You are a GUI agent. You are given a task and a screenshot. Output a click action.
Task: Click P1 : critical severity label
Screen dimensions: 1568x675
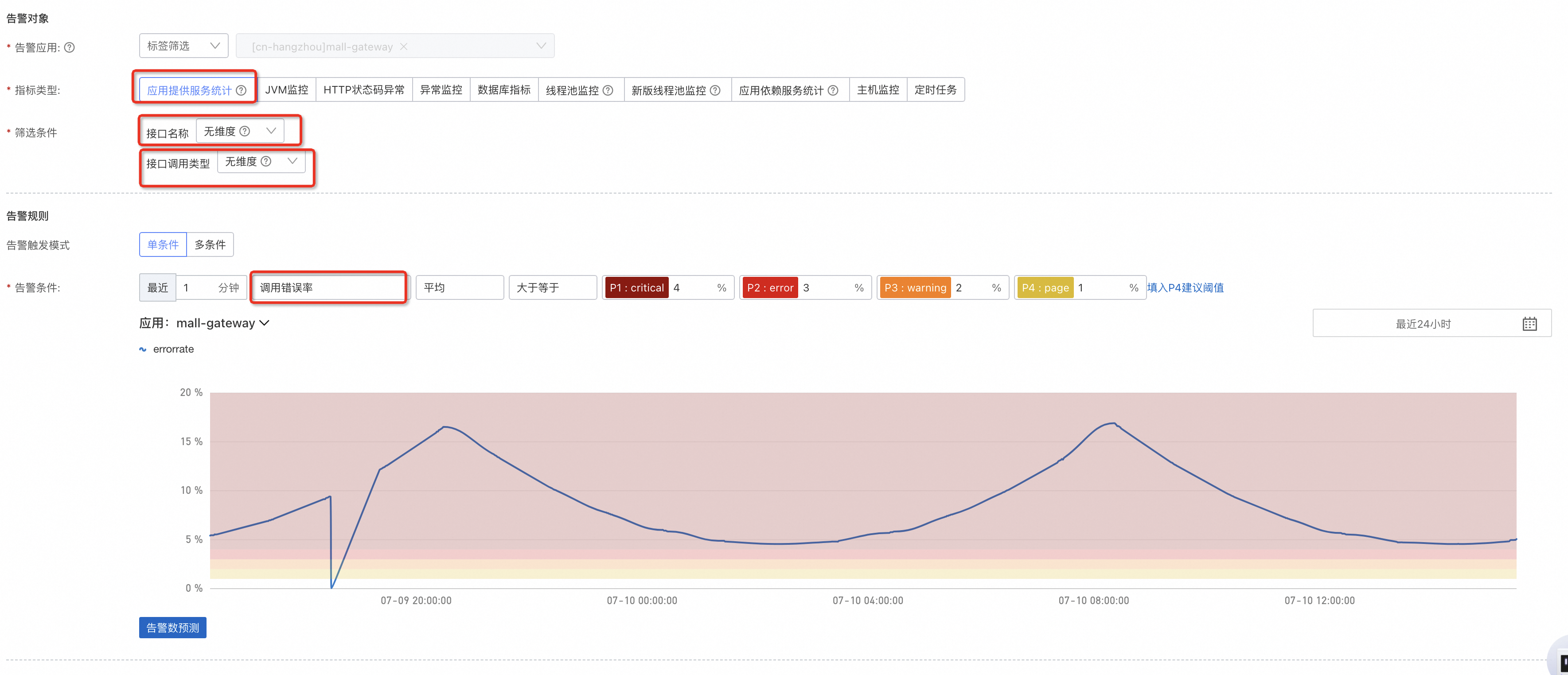[636, 287]
